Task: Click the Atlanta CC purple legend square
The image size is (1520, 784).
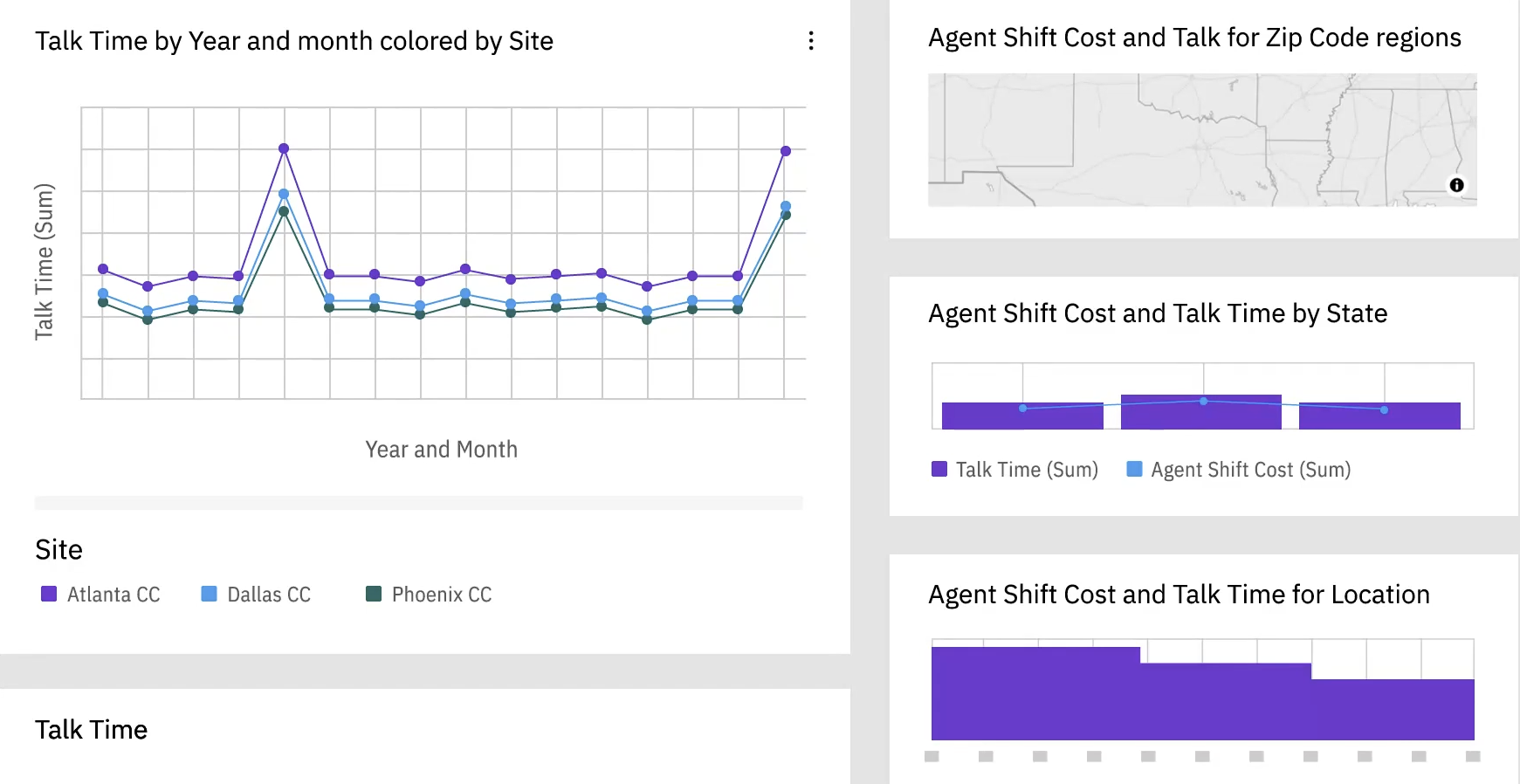Action: click(49, 594)
